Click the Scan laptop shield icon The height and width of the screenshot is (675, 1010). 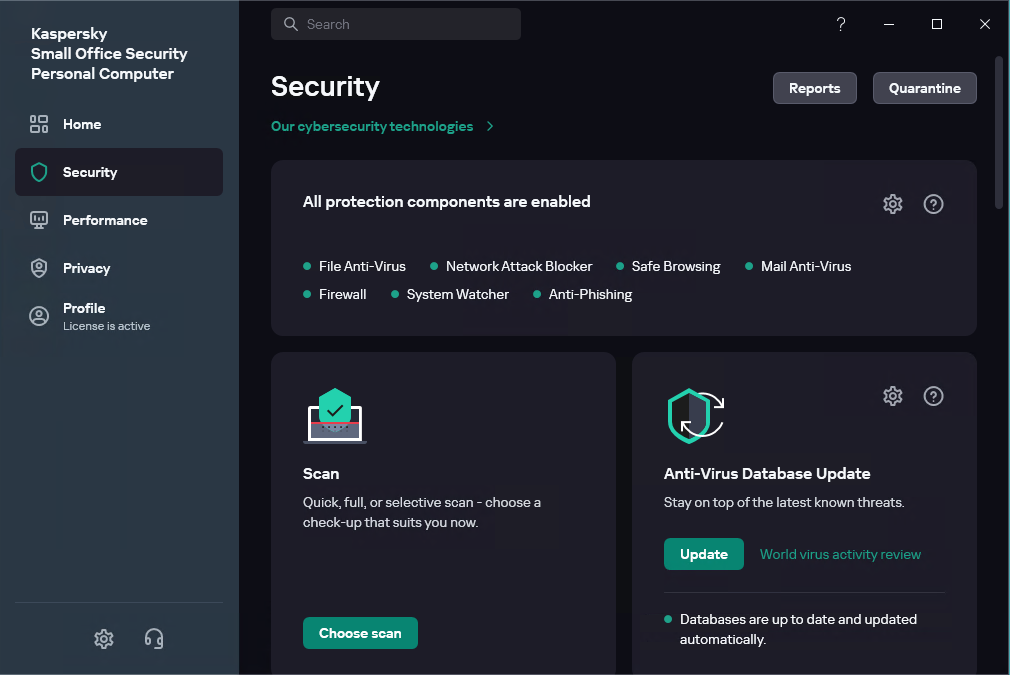point(335,416)
